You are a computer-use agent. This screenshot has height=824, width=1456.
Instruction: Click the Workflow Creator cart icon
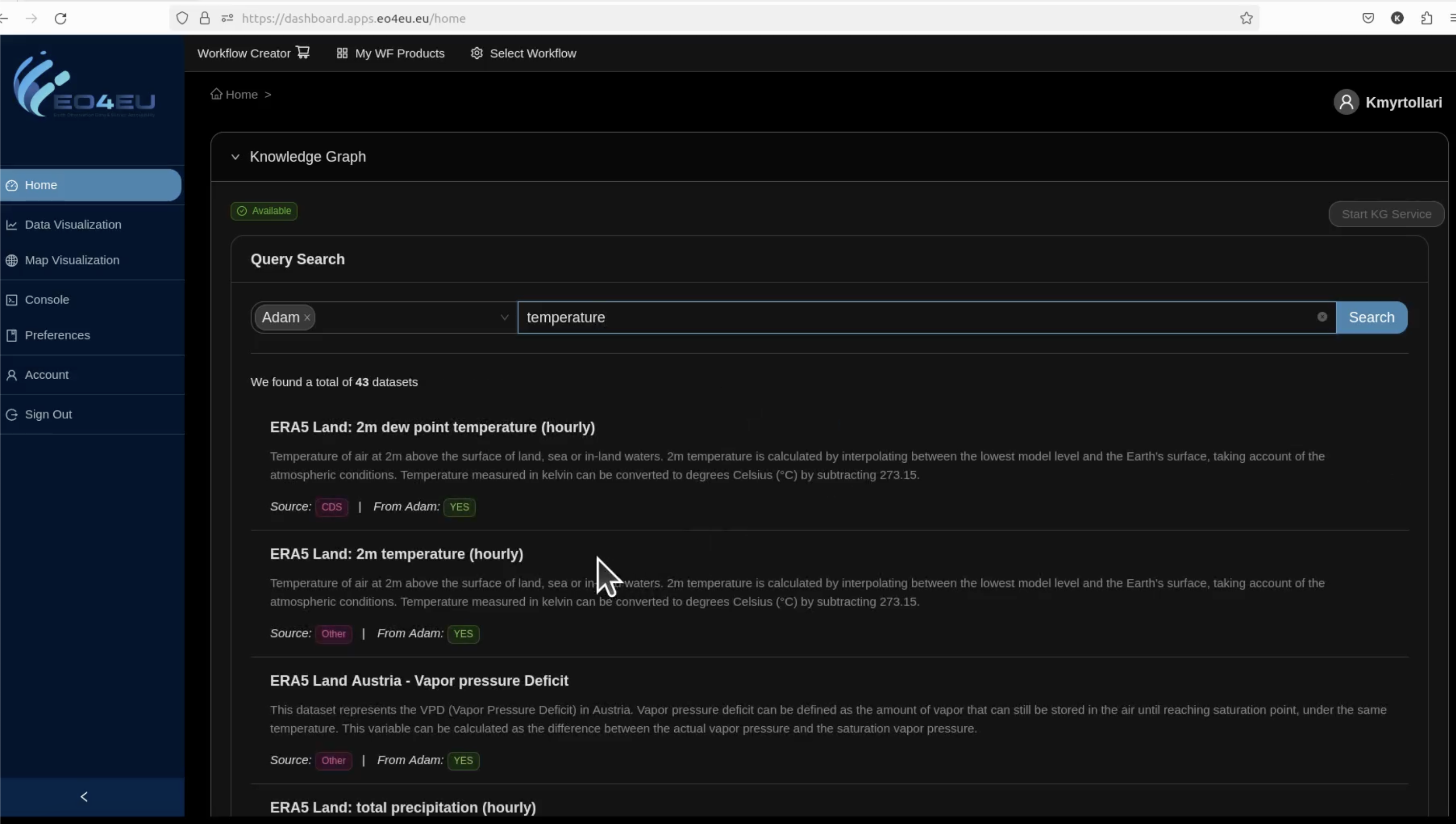coord(303,53)
